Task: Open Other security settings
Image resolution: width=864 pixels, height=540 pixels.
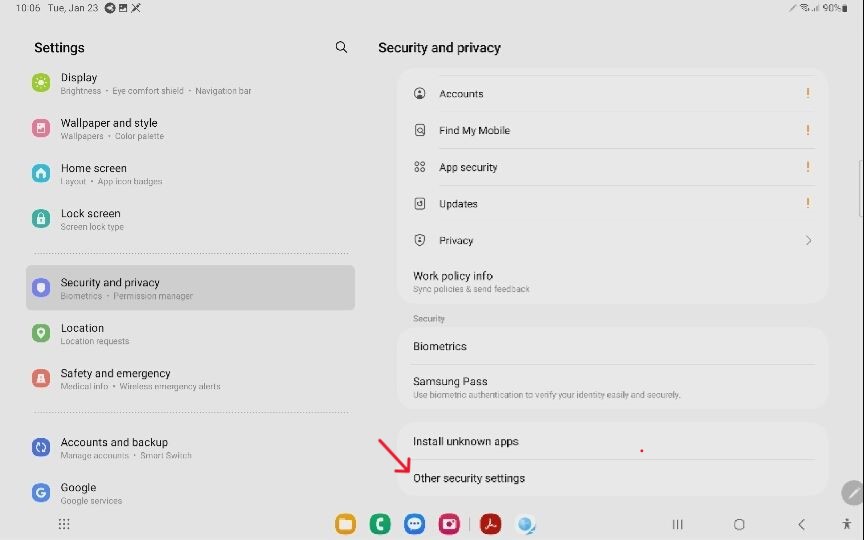Action: pyautogui.click(x=612, y=478)
